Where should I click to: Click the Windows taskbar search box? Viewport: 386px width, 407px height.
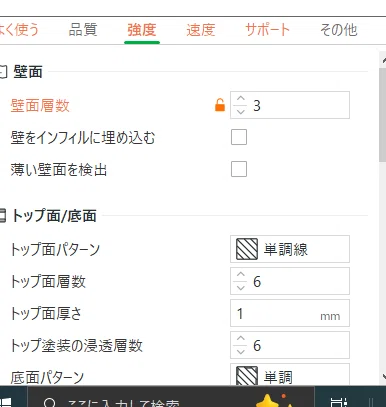pos(170,397)
